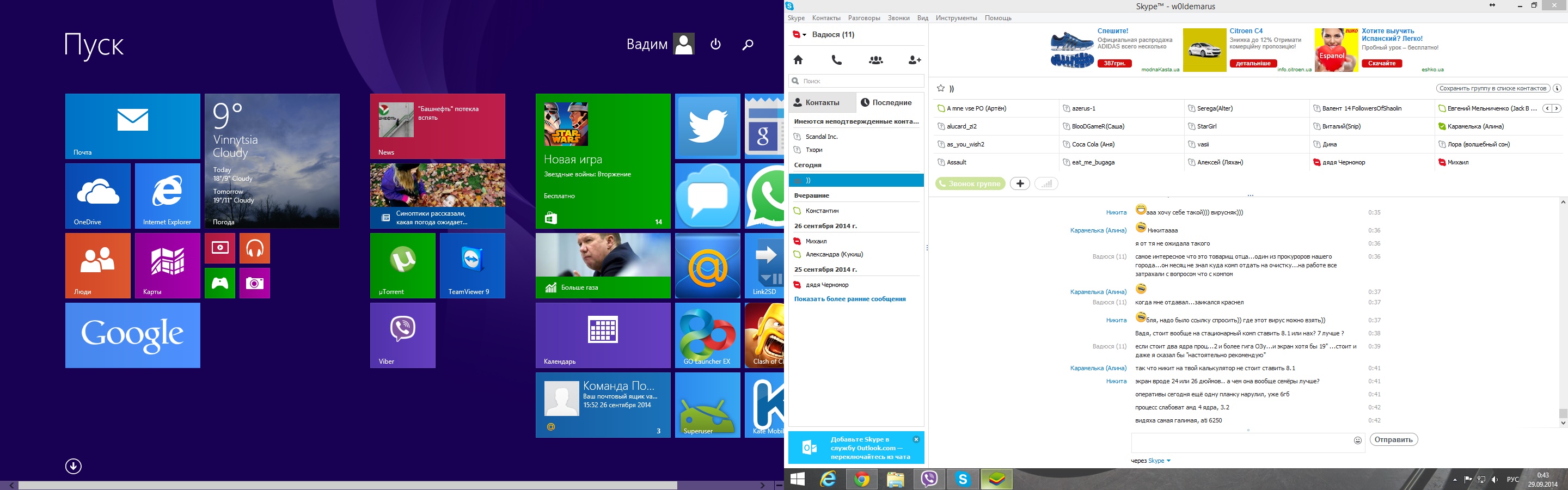Click the create group icon in Skype

click(x=876, y=60)
